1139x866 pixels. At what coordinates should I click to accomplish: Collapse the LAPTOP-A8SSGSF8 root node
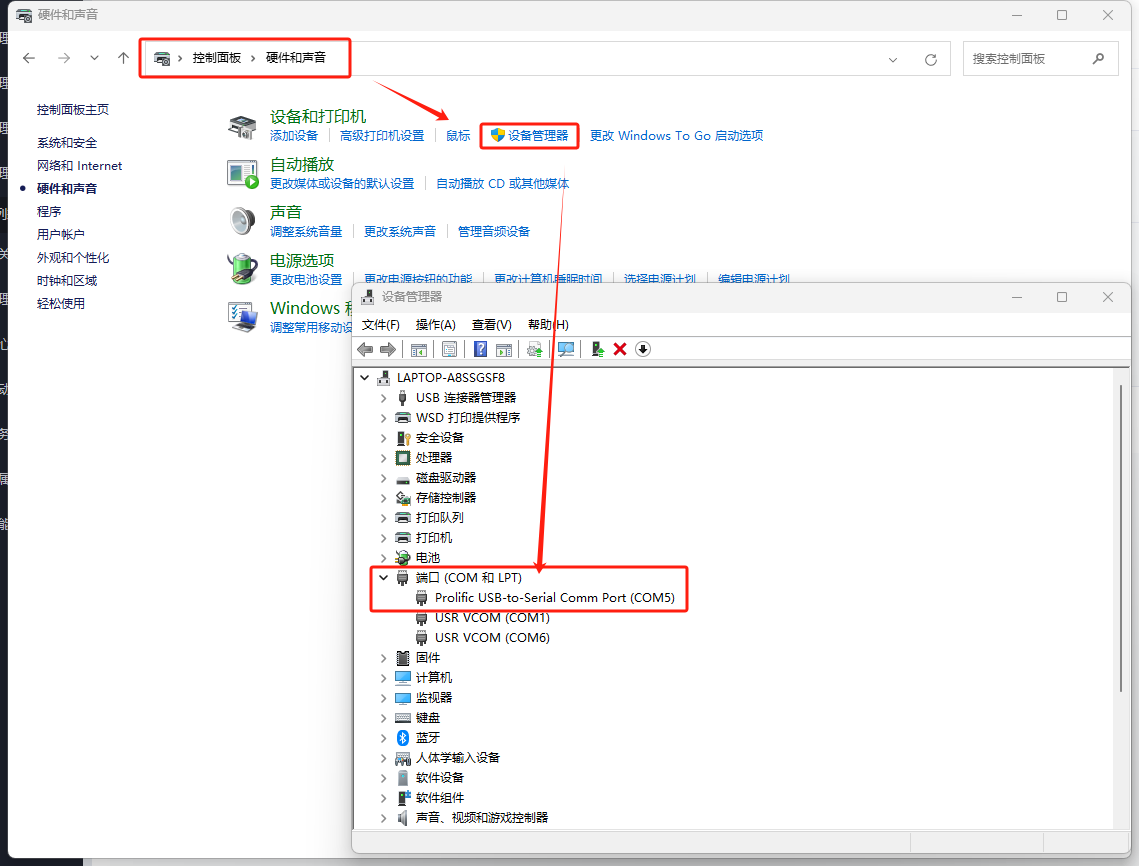click(365, 378)
